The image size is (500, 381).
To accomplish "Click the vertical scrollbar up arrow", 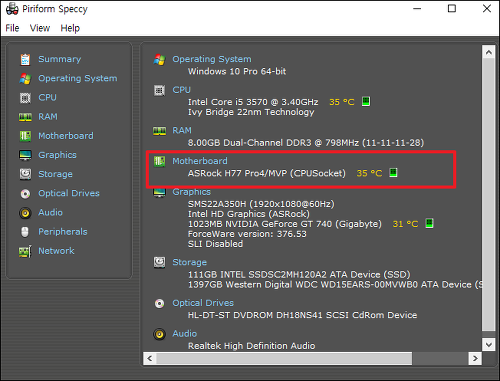I will pos(489,52).
